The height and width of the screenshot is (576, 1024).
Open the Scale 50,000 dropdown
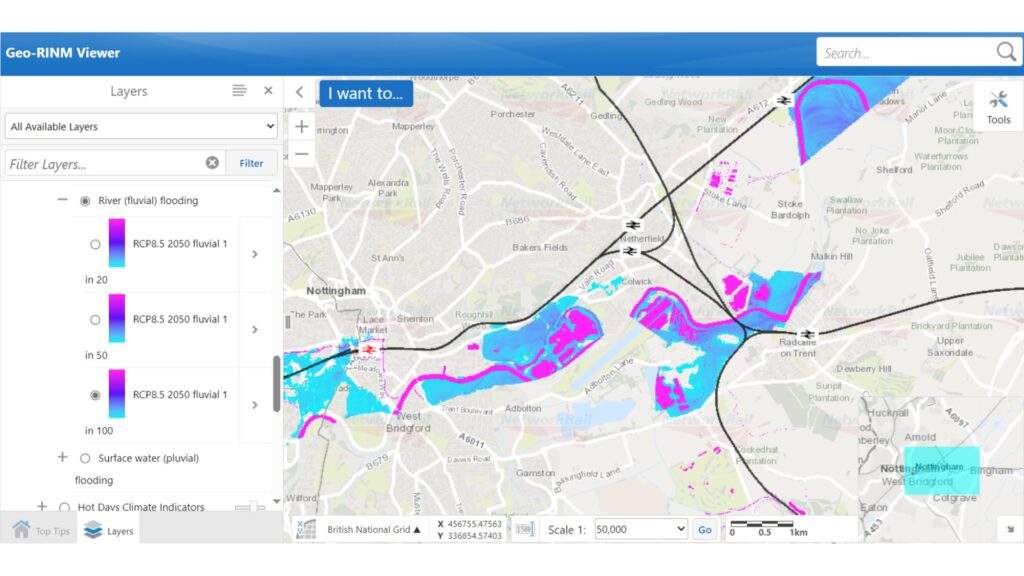pos(641,529)
